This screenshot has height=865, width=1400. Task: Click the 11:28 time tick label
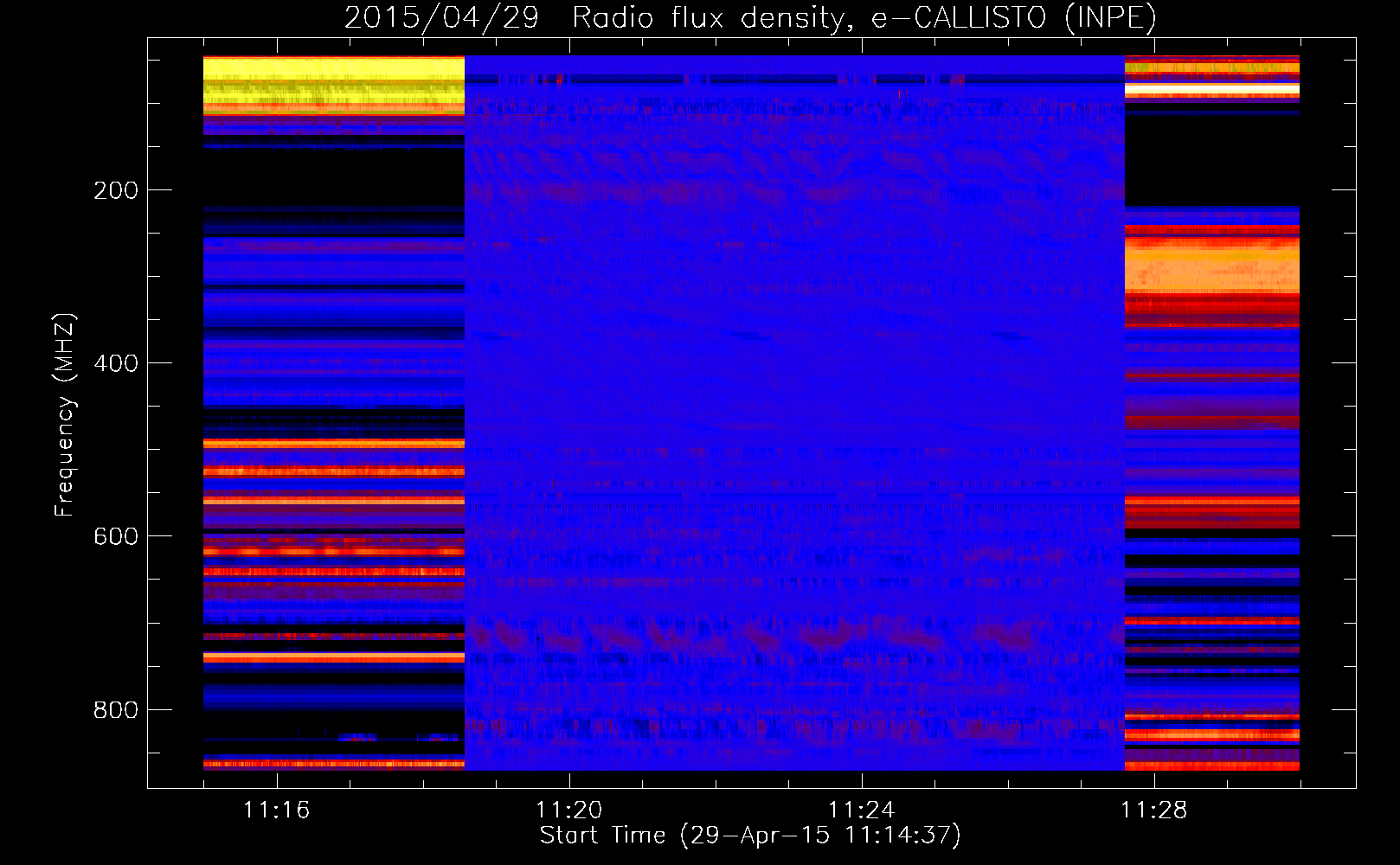point(1153,810)
